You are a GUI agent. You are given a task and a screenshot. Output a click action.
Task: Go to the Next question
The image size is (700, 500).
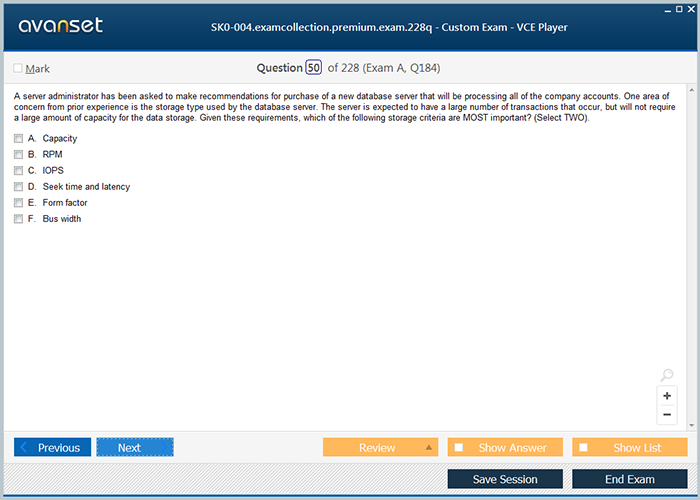[x=134, y=448]
